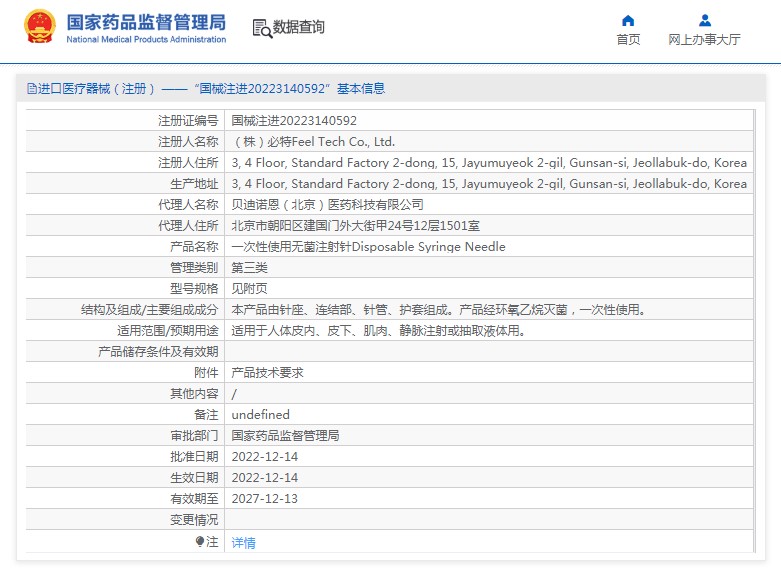Click the 第三类 management category value
Viewport: 781px width, 571px height.
point(250,268)
